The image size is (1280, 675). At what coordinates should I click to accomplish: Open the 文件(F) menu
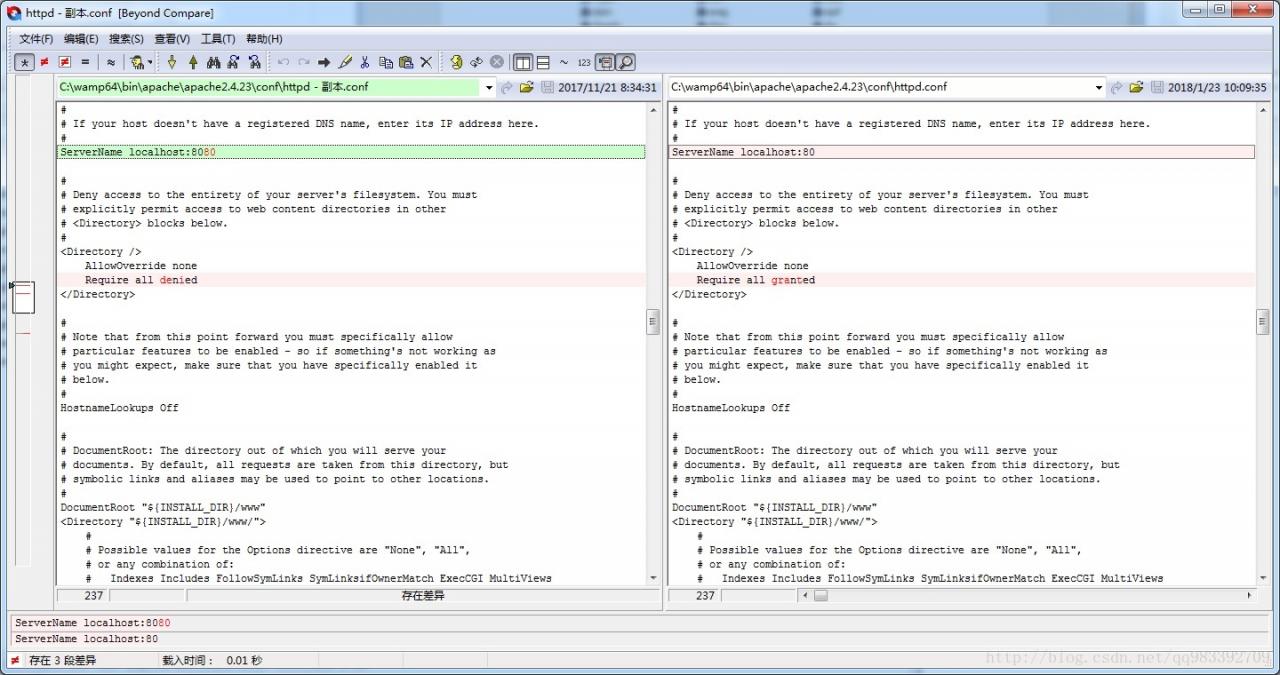[x=36, y=39]
